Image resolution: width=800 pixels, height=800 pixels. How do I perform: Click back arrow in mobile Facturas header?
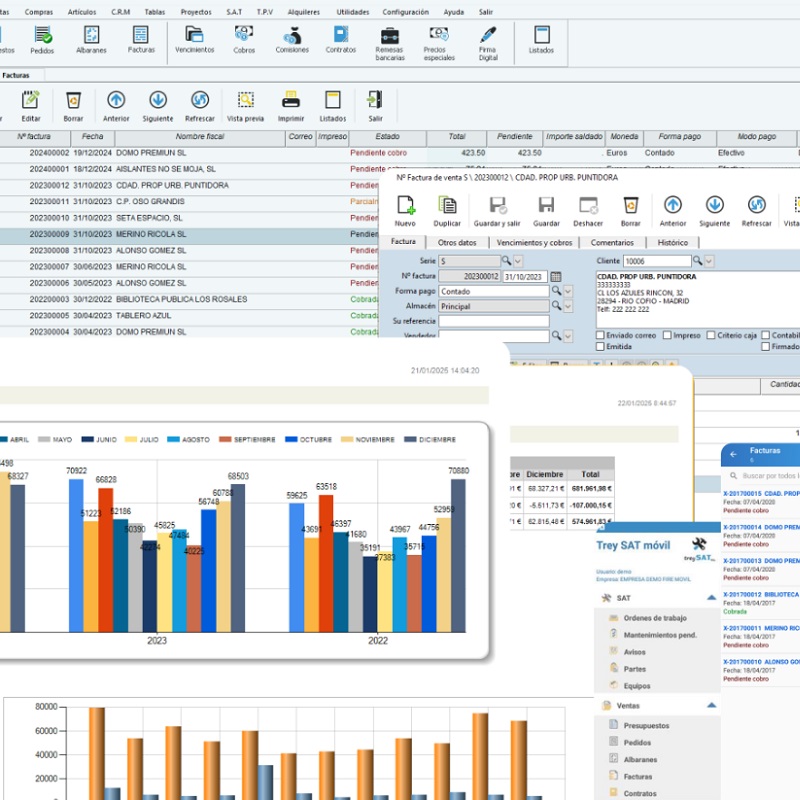[x=733, y=454]
